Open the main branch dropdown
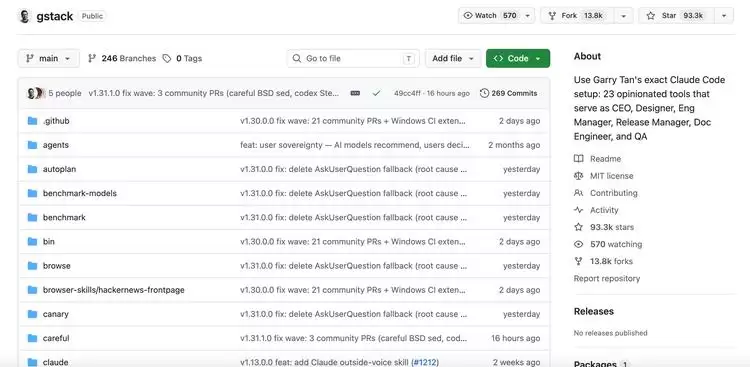This screenshot has width=750, height=367. [49, 58]
